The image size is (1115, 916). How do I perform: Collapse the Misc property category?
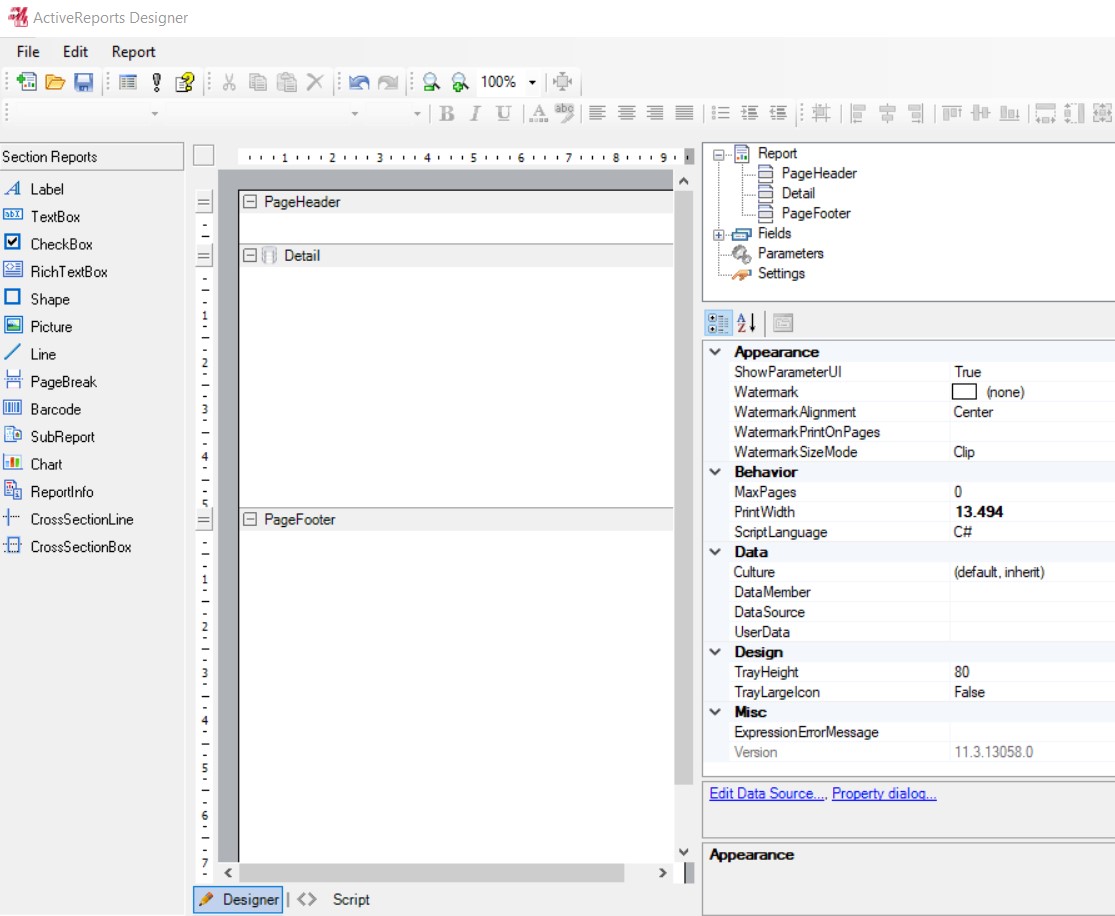coord(715,712)
